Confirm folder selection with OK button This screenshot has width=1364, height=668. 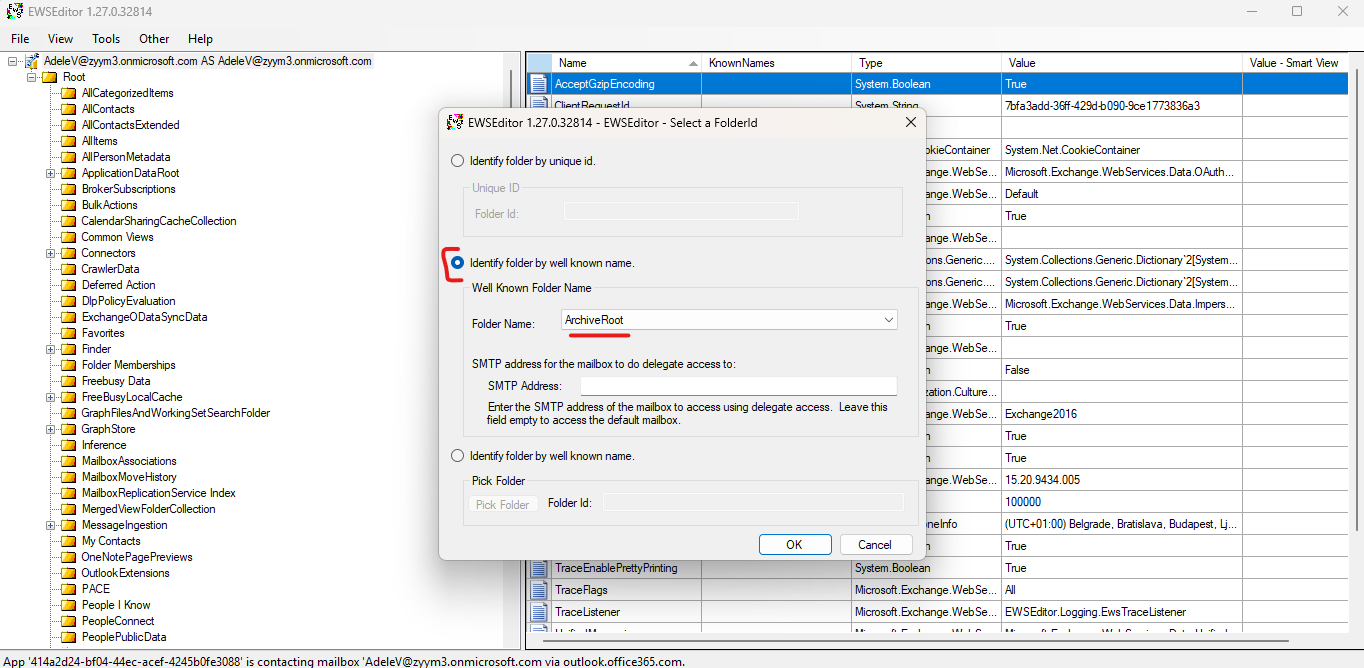click(x=794, y=545)
